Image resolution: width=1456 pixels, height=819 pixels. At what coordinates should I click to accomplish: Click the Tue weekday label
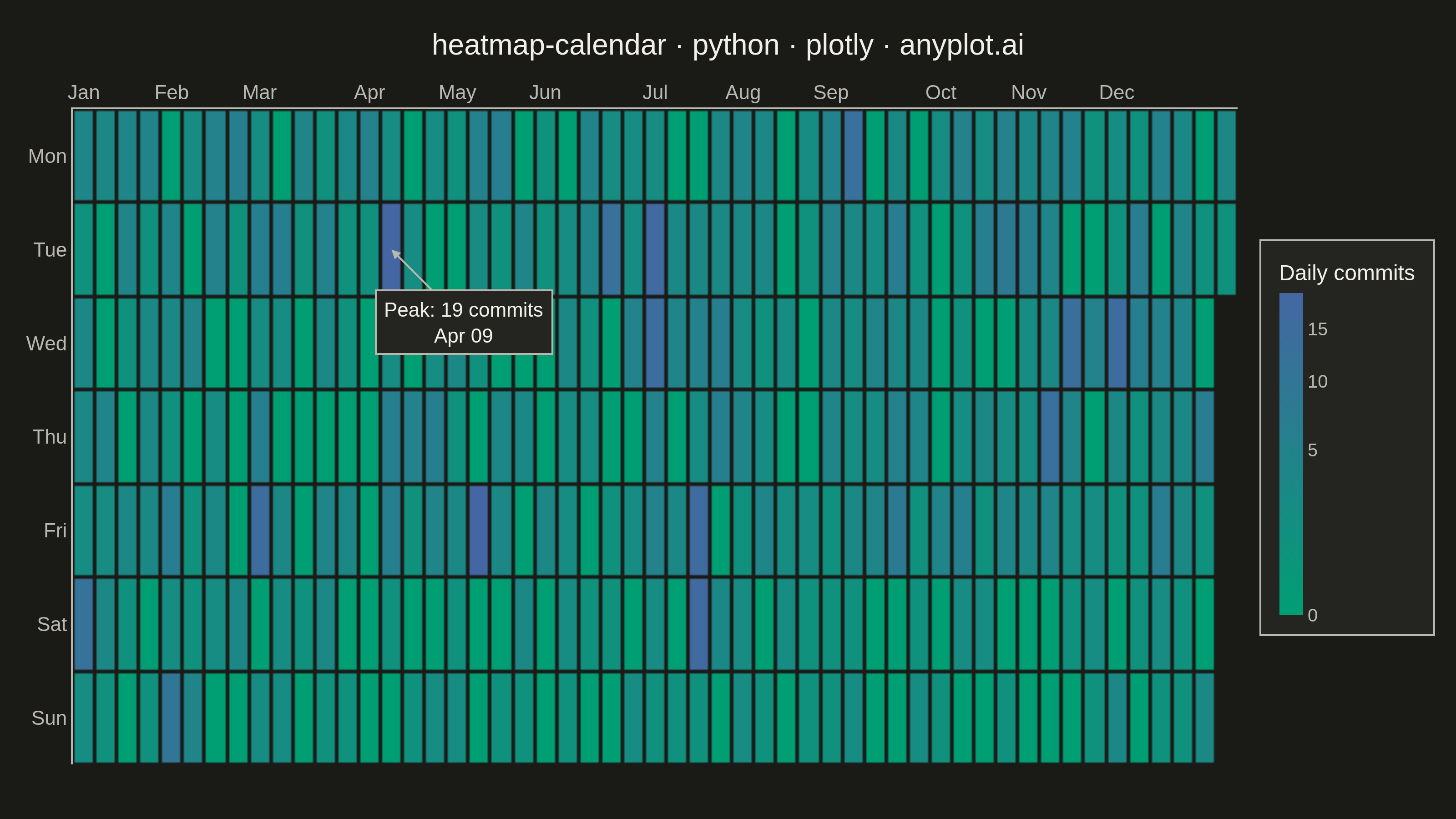(x=50, y=250)
